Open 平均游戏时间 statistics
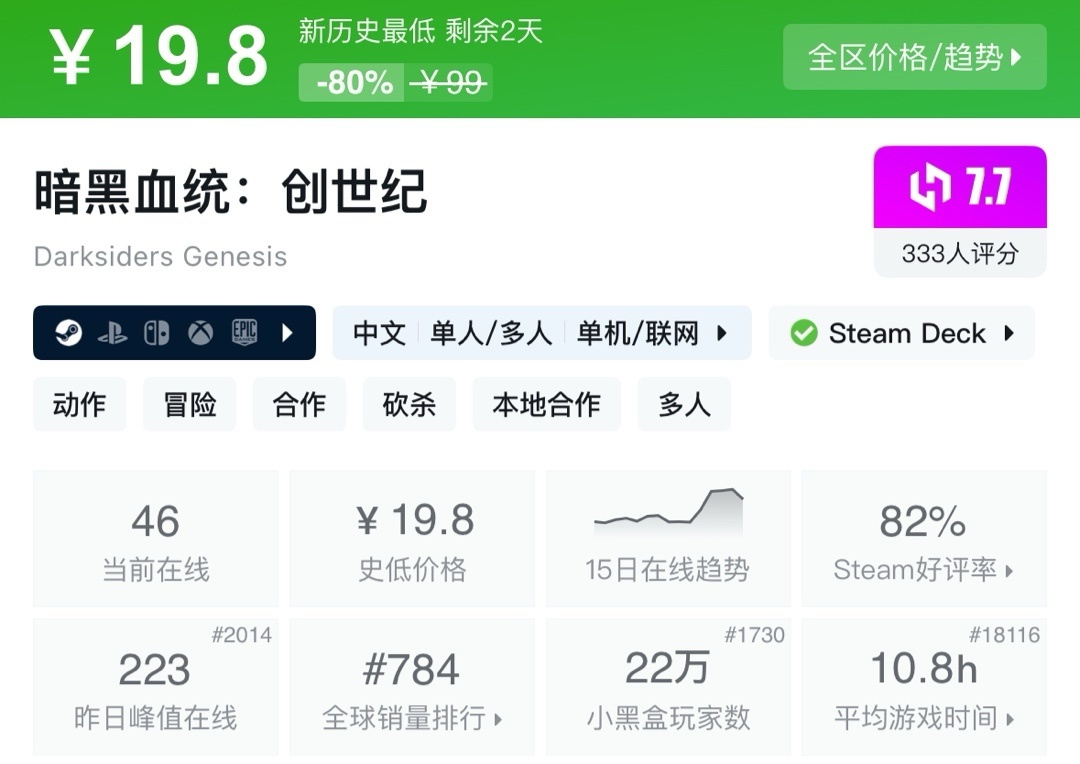This screenshot has width=1080, height=764. point(923,688)
